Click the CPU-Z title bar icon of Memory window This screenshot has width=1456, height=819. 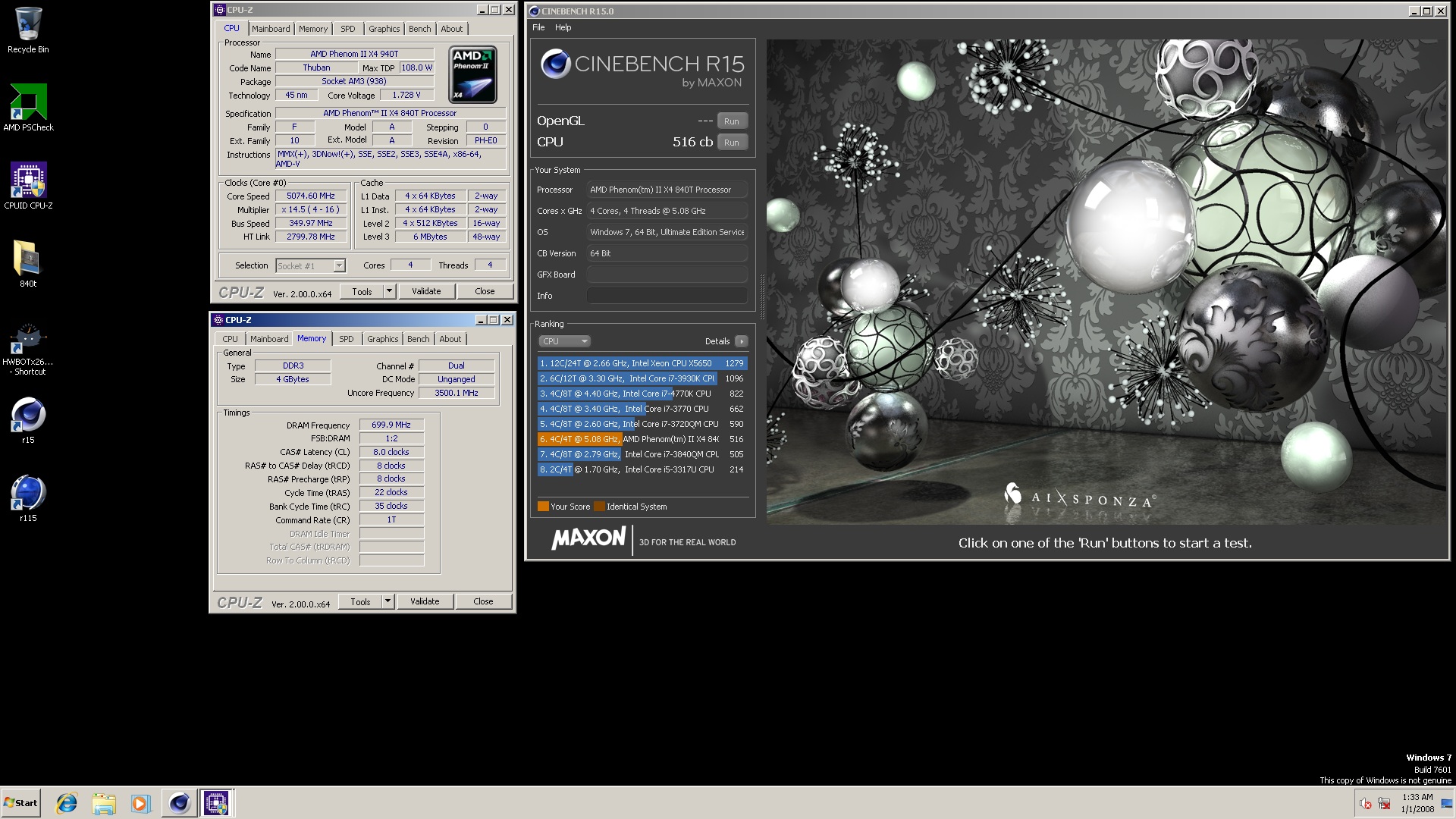(x=218, y=320)
